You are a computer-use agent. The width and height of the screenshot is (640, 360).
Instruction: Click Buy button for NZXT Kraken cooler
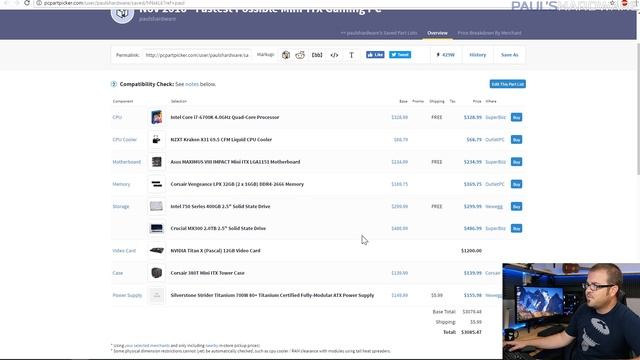click(x=516, y=140)
